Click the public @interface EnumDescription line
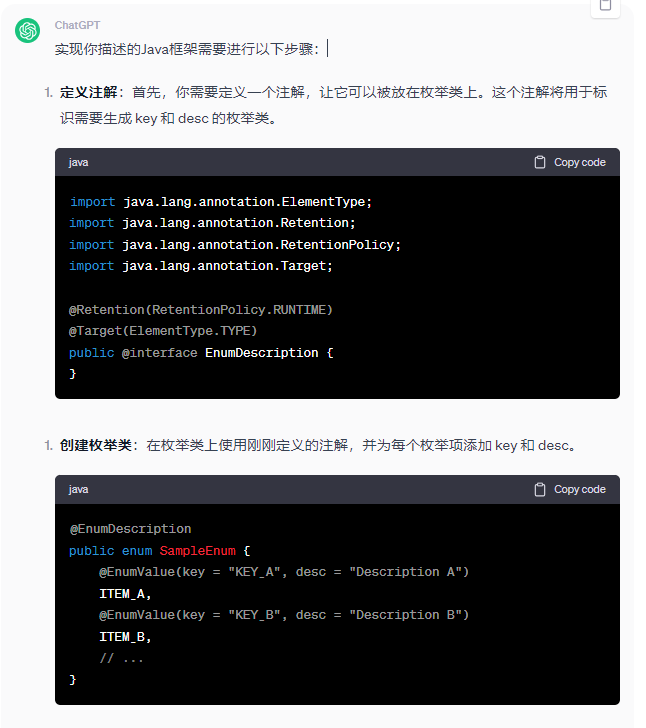Screen dimensions: 646x728 tap(201, 353)
